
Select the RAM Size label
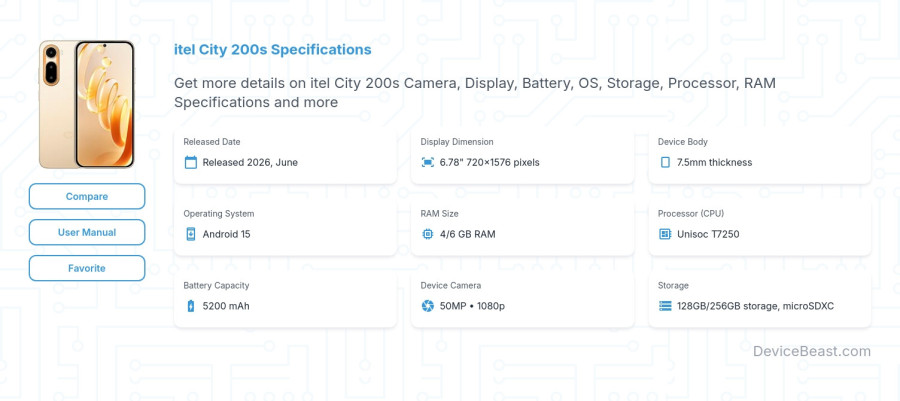440,213
